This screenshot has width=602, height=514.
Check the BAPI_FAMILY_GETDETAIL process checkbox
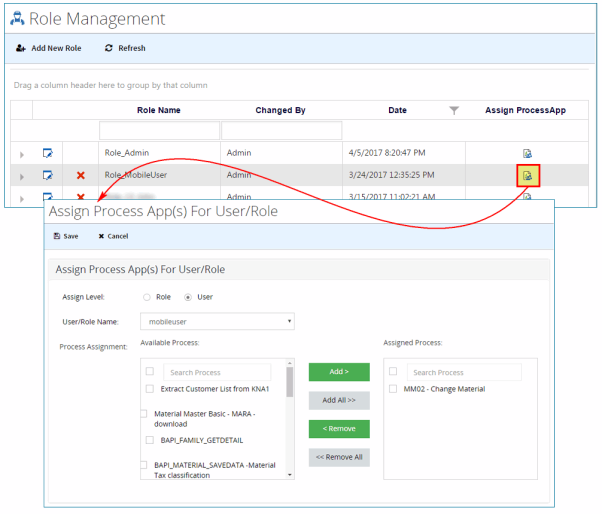[150, 440]
